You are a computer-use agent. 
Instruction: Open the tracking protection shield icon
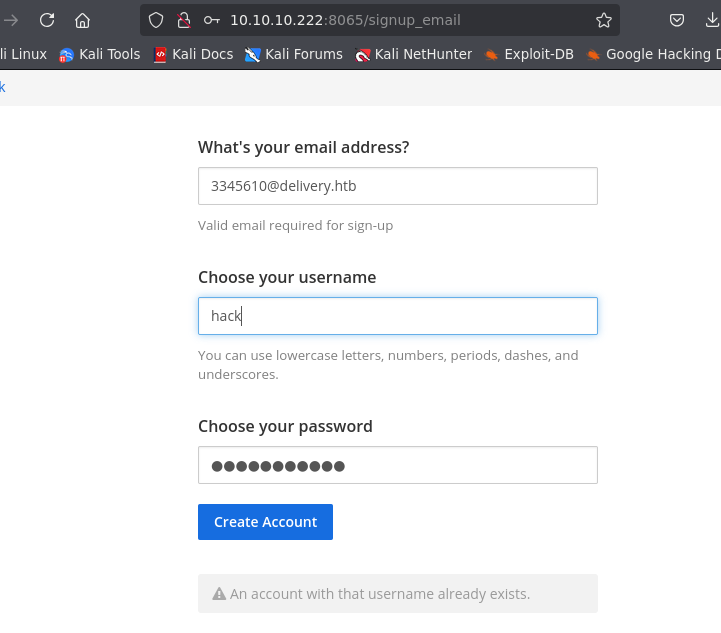156,20
